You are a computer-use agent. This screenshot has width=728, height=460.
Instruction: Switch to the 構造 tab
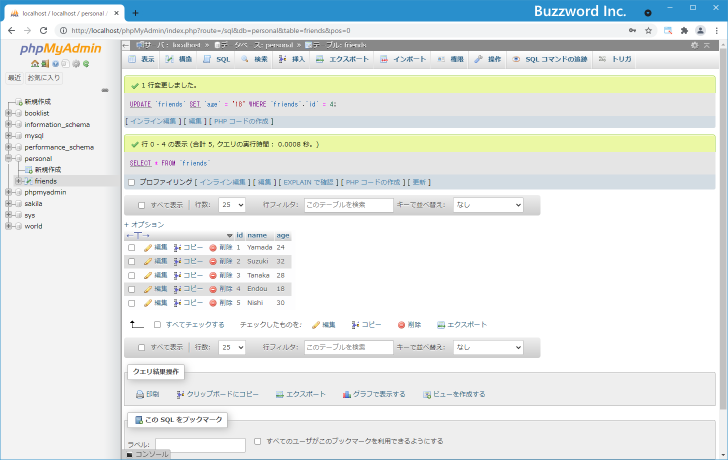(x=179, y=59)
